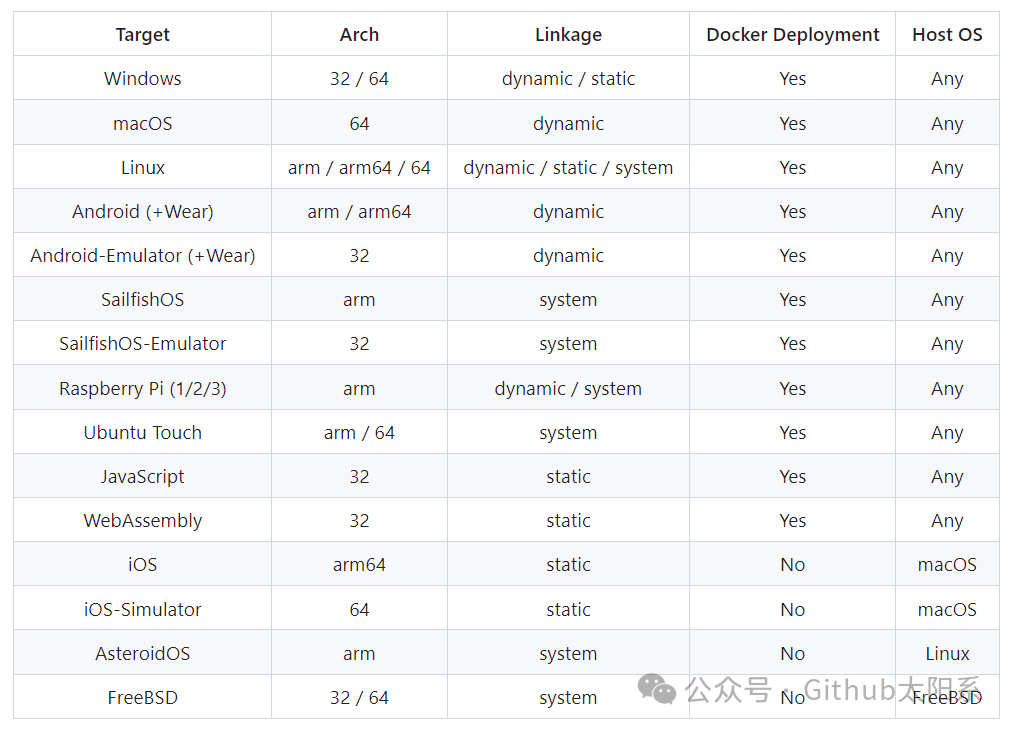Click the 'arm / arm64 / 64' cell
The width and height of the screenshot is (1015, 731).
(359, 168)
